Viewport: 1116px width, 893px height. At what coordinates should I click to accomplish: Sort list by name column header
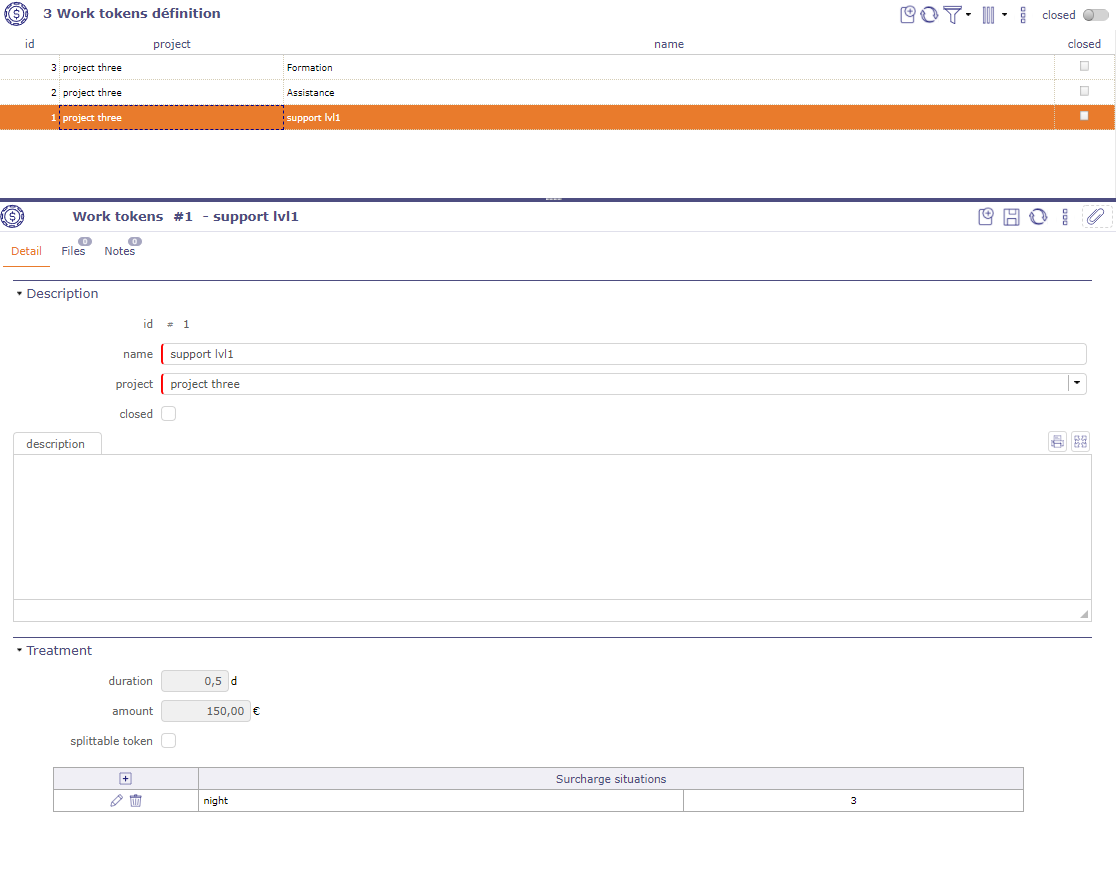pos(668,44)
